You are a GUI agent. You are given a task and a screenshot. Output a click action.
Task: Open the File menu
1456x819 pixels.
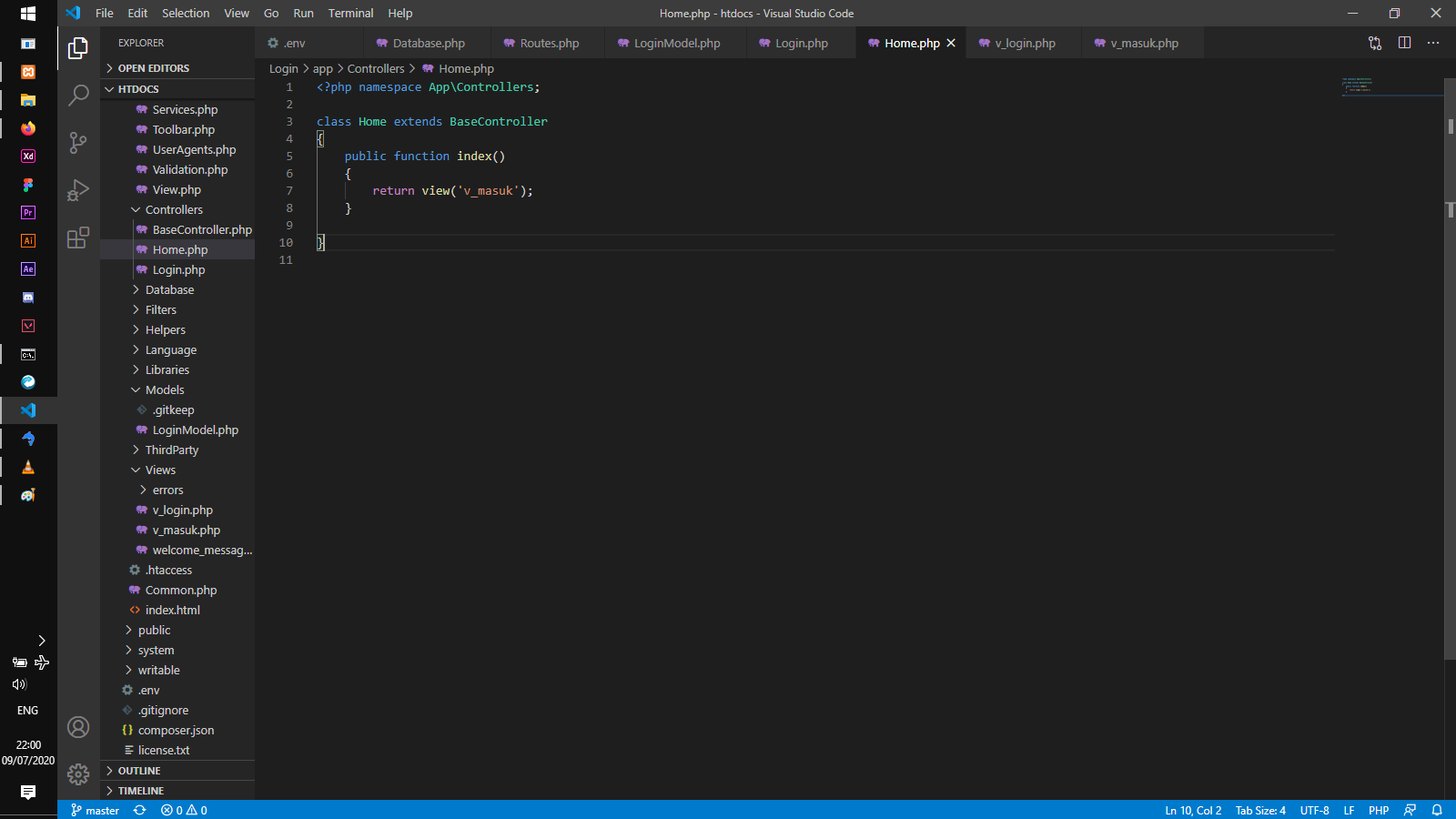tap(105, 13)
